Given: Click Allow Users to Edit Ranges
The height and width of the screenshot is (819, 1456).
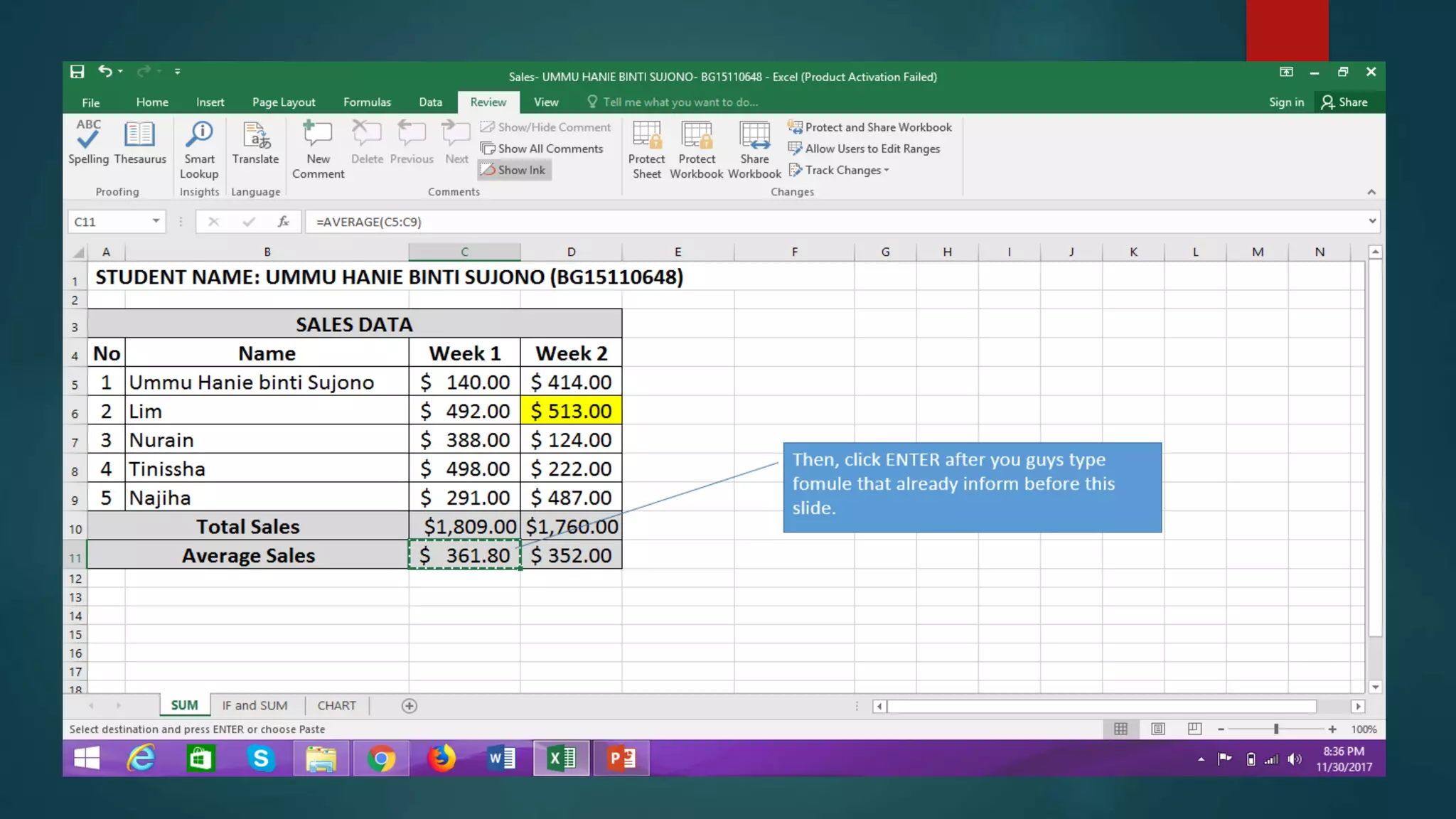Looking at the screenshot, I should coord(864,149).
